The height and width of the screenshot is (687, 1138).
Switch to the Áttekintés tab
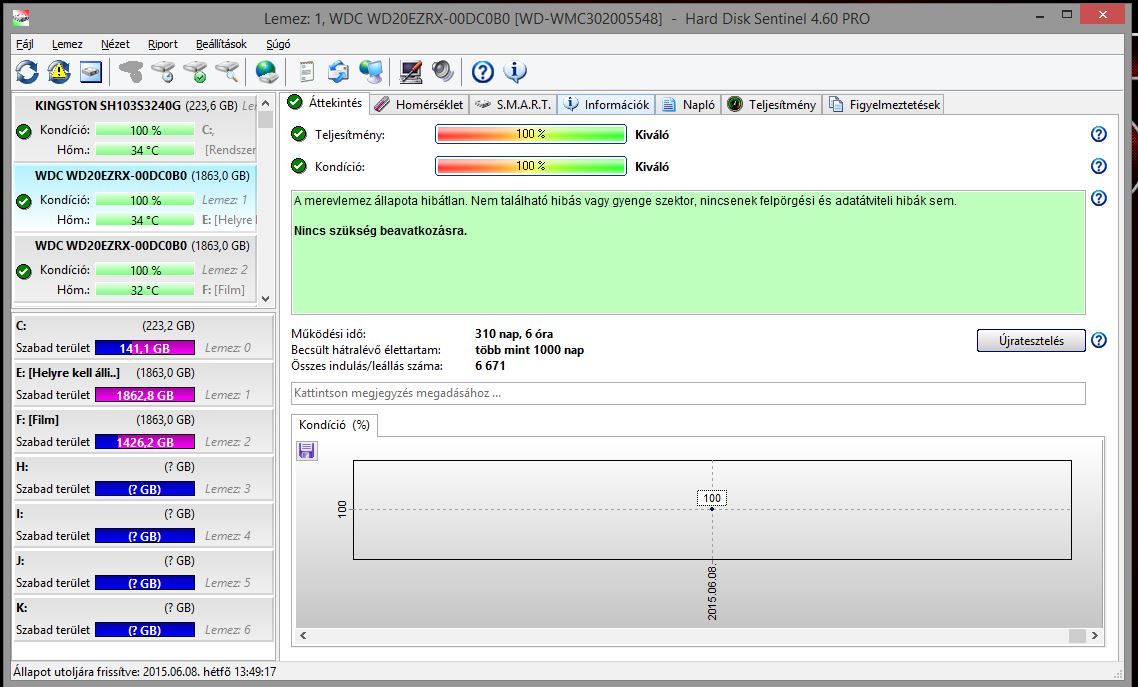pyautogui.click(x=326, y=102)
